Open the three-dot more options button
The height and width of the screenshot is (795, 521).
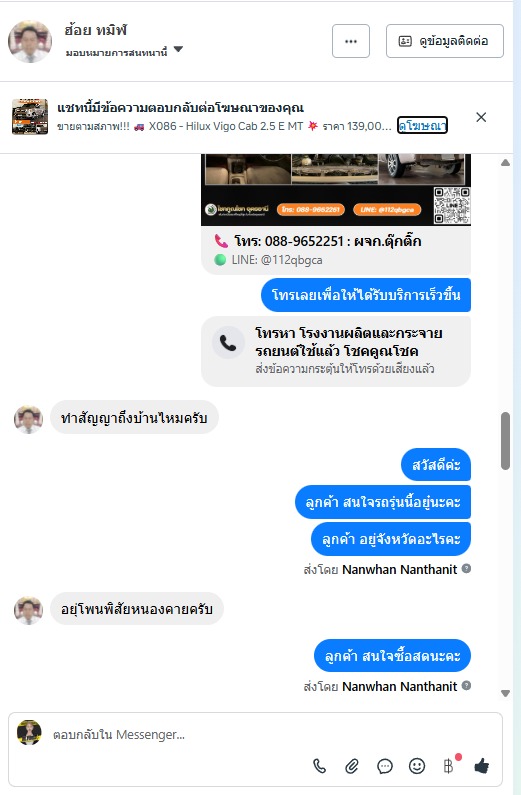coord(351,41)
